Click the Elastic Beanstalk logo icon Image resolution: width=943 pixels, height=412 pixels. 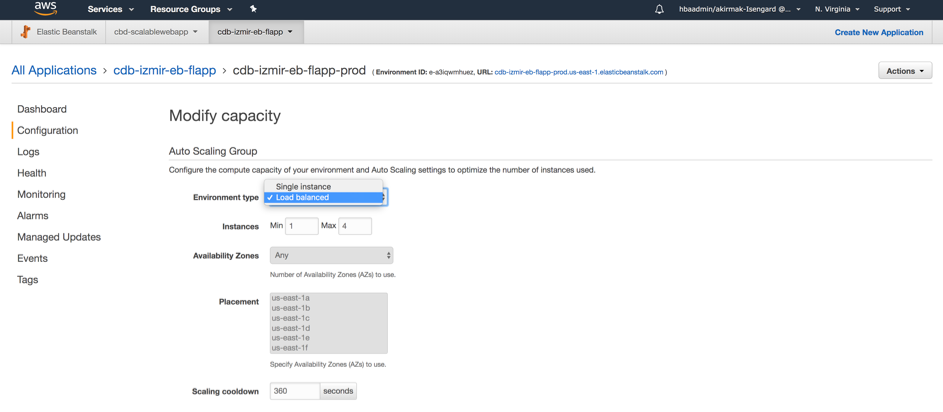(25, 32)
